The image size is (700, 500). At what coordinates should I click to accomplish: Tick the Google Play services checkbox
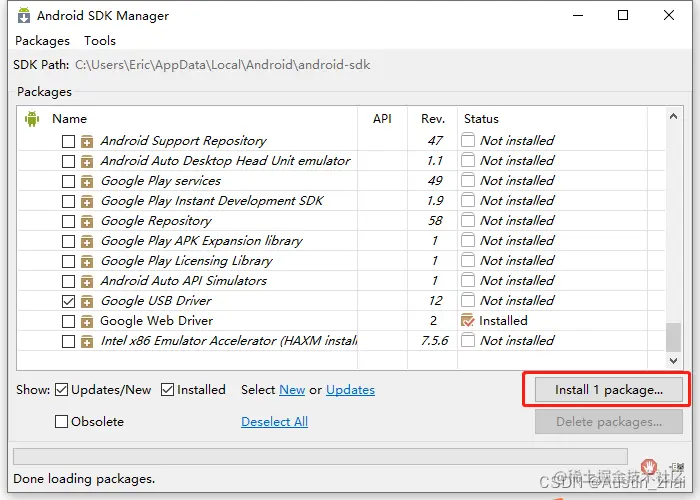[68, 182]
